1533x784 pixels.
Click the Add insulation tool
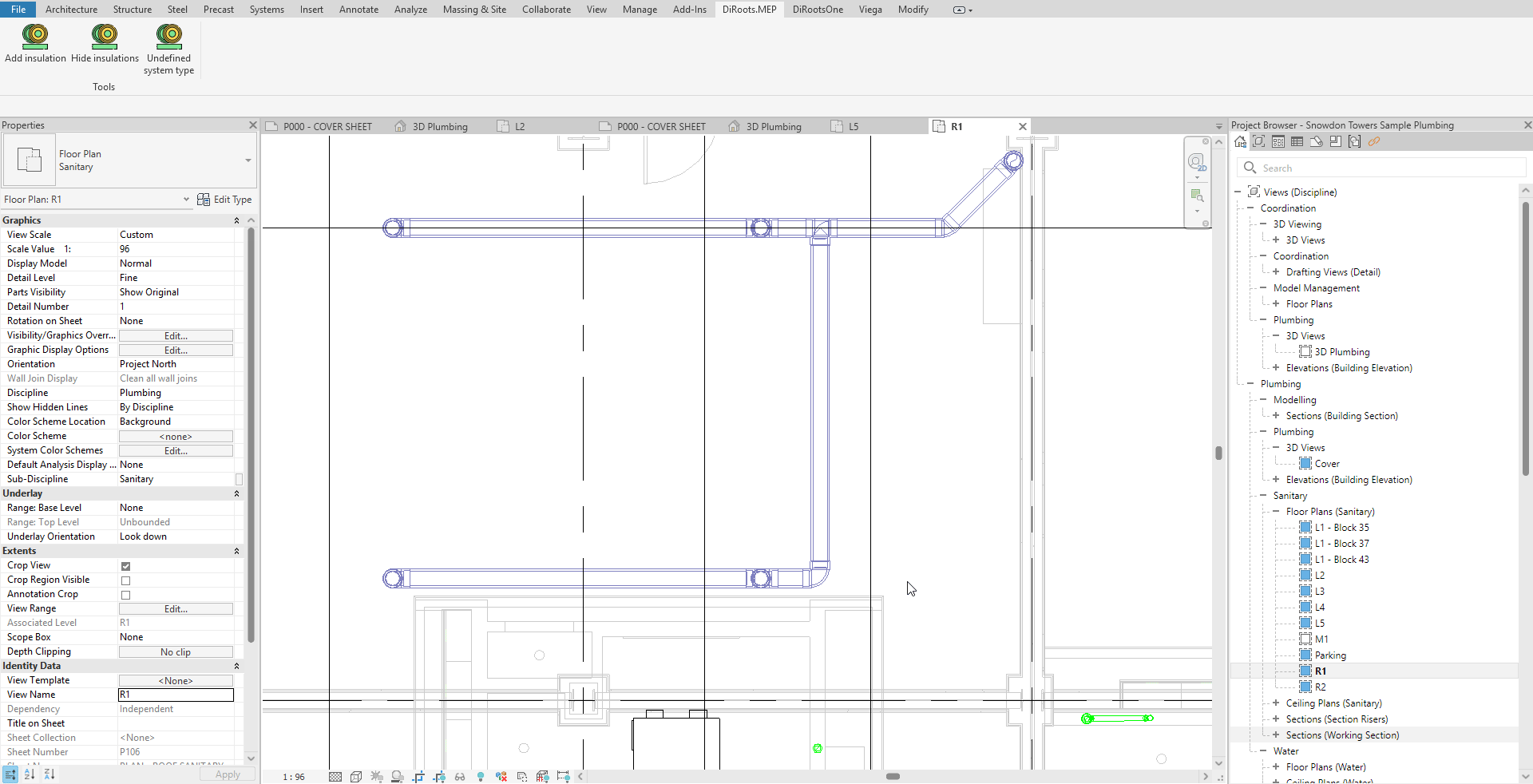[x=35, y=43]
